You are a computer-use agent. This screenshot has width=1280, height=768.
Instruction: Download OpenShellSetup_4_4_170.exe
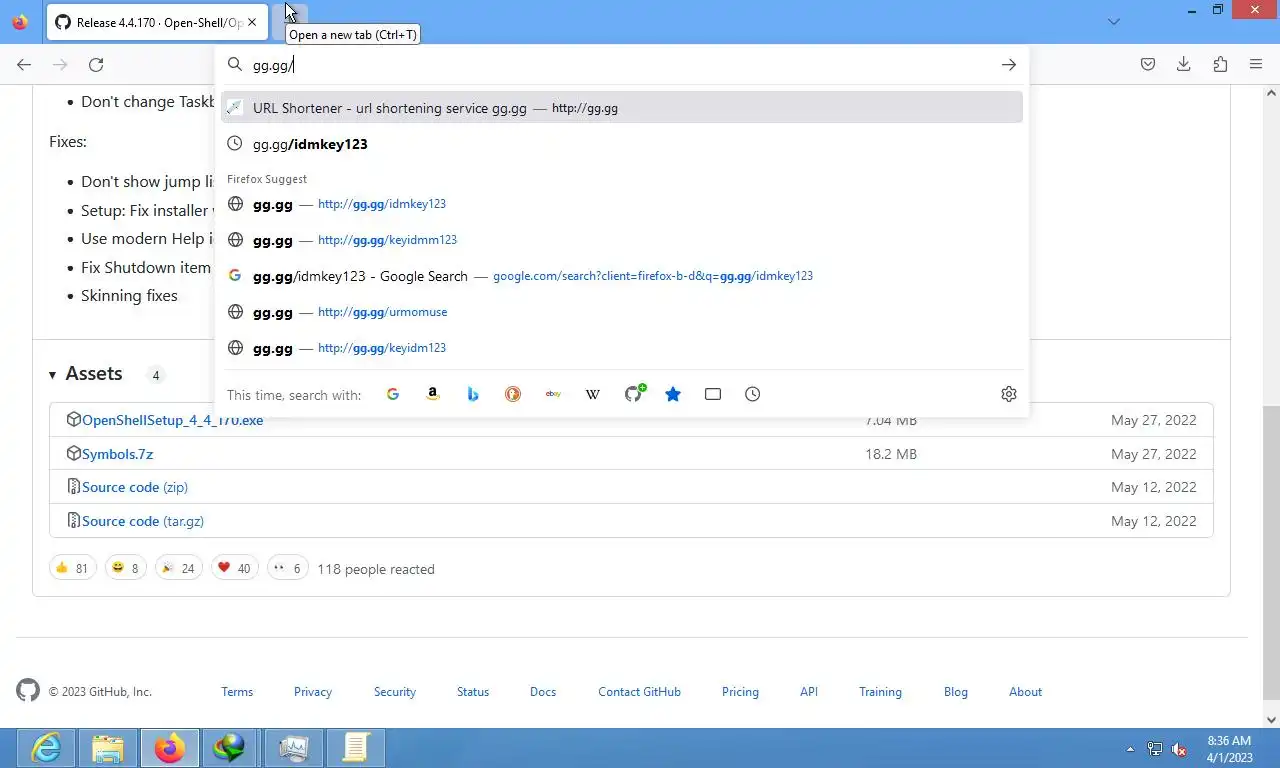173,420
